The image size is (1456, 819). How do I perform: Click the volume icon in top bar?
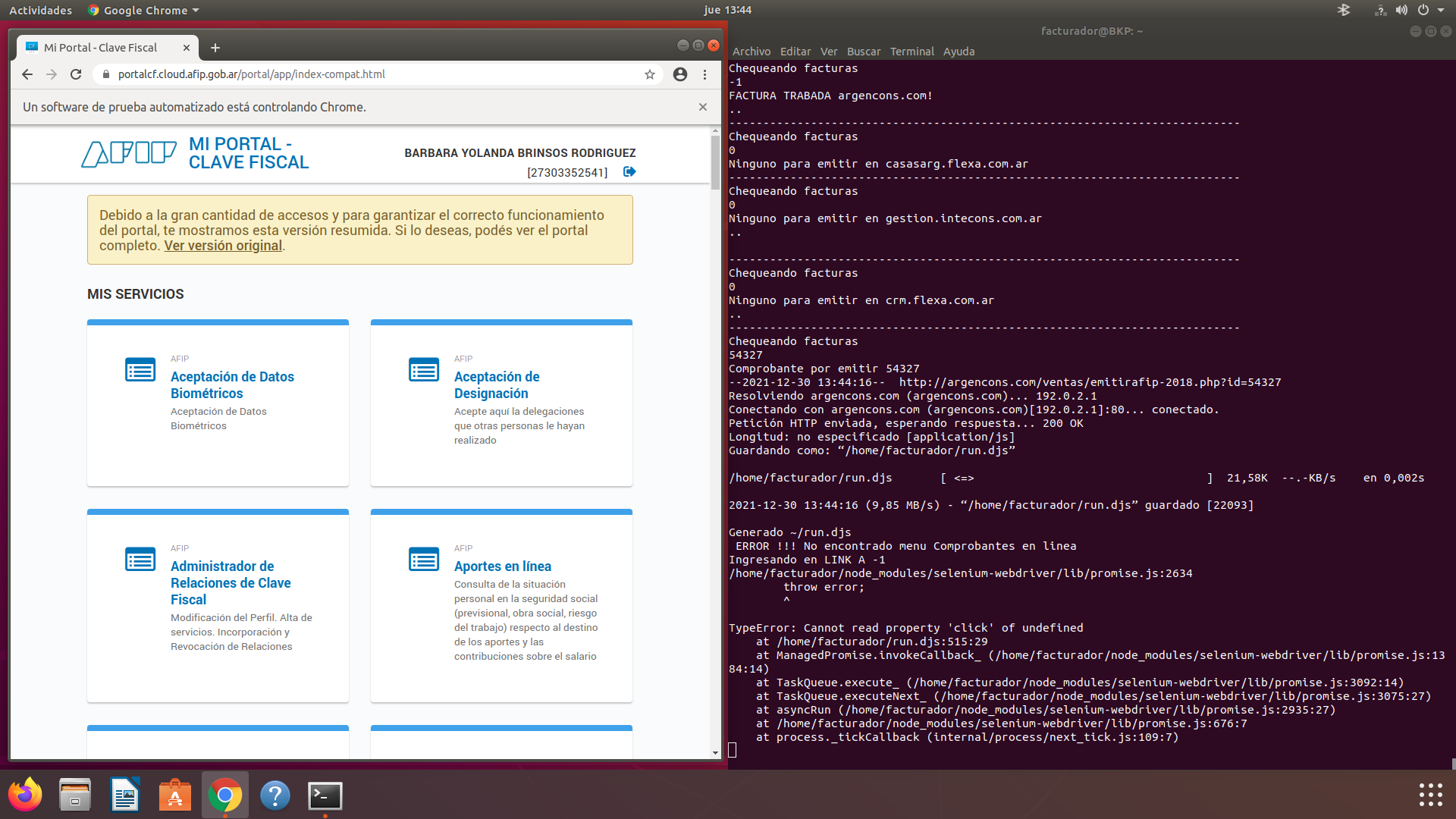click(x=1401, y=10)
